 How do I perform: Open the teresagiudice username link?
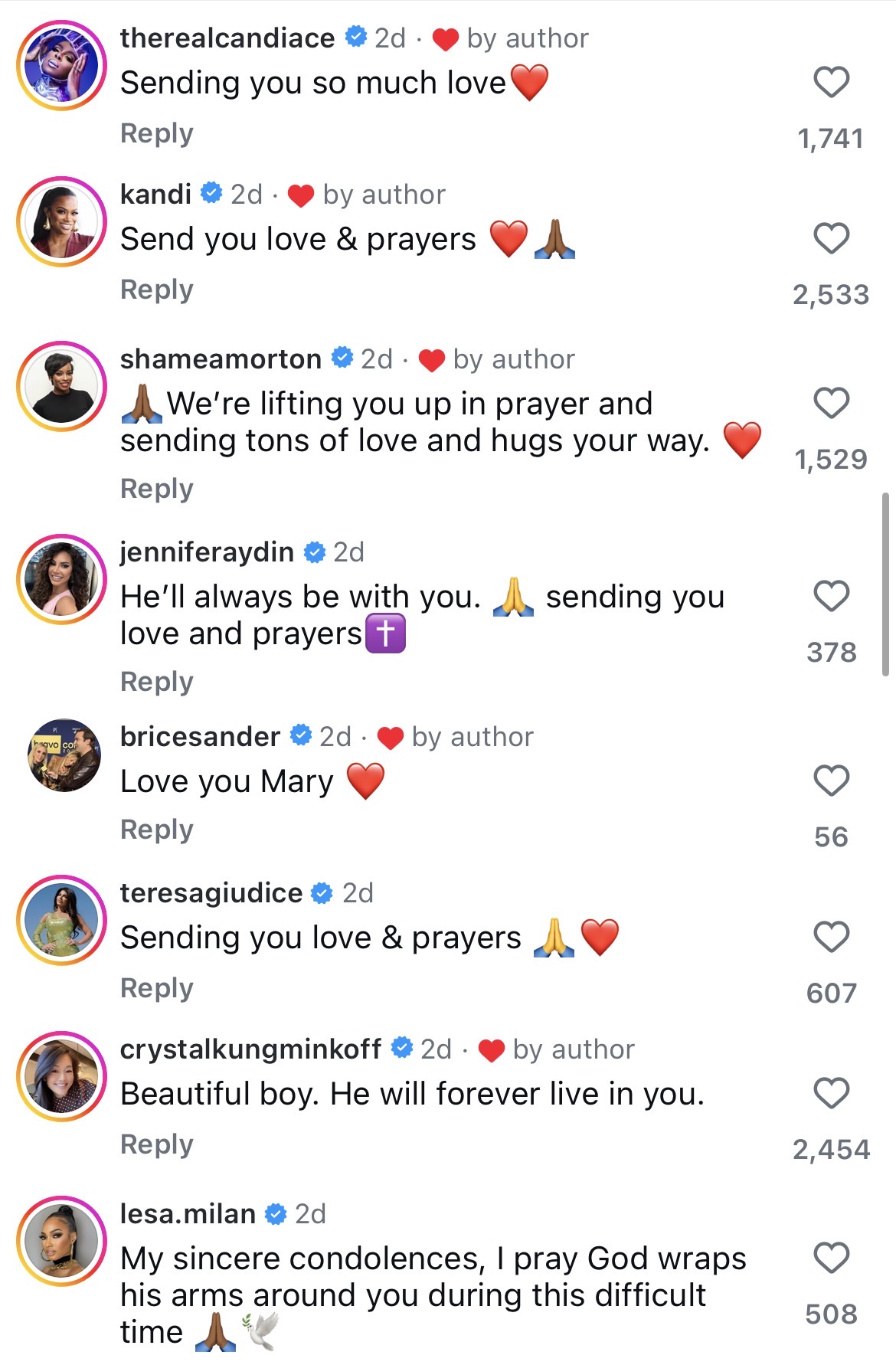click(x=211, y=893)
